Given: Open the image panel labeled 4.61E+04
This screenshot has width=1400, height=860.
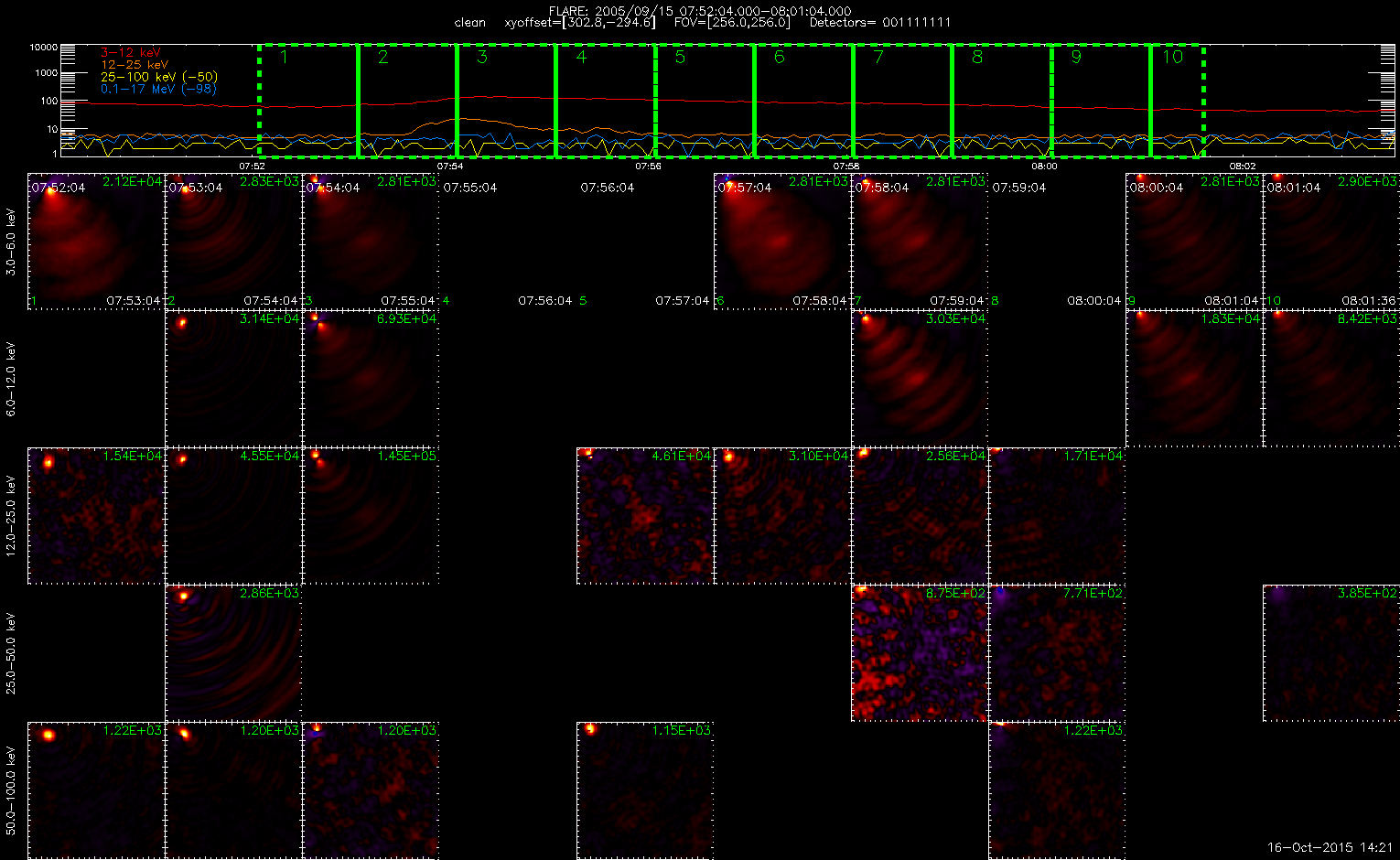Looking at the screenshot, I should pos(645,515).
